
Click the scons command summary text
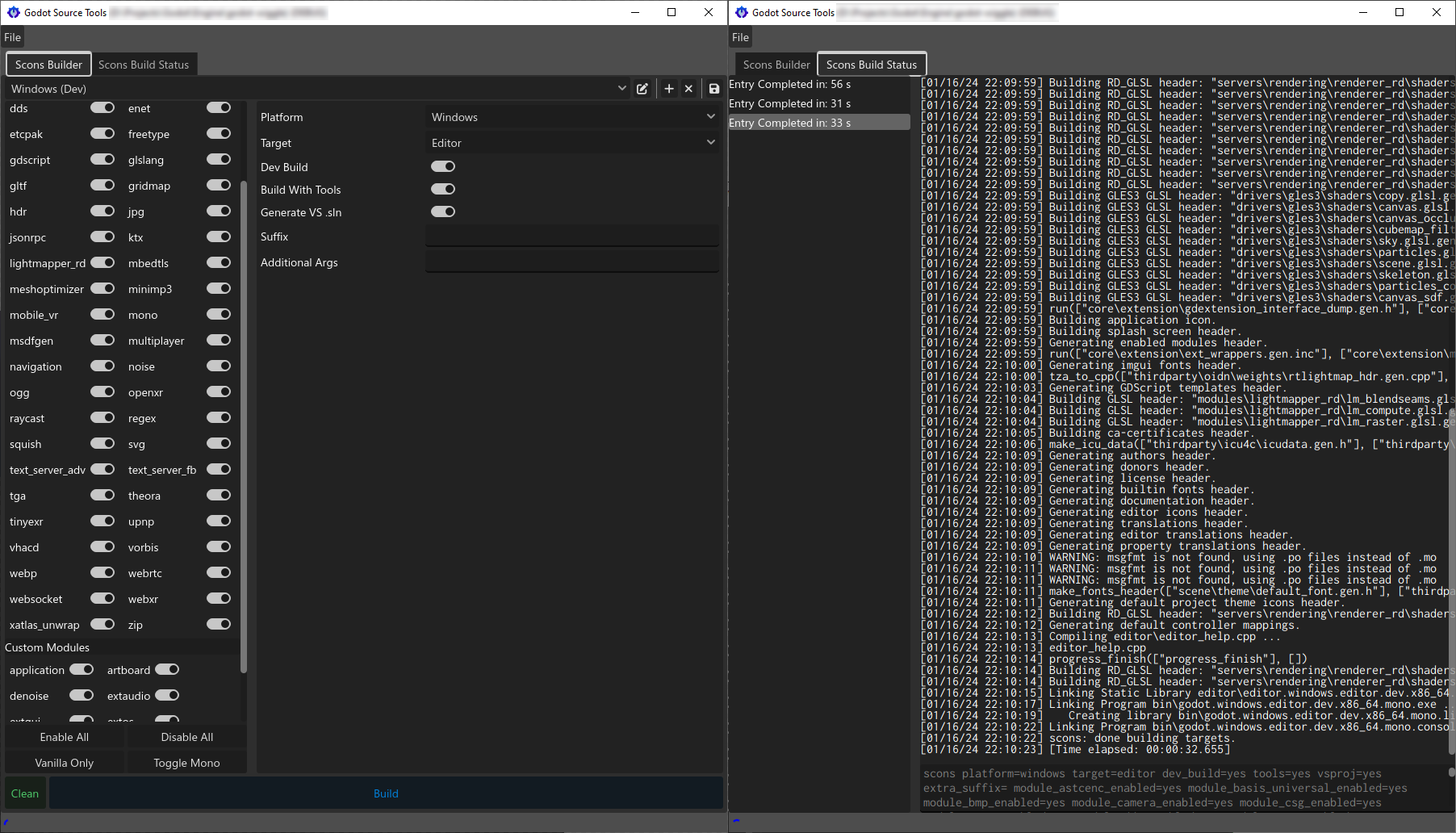coord(1165,788)
